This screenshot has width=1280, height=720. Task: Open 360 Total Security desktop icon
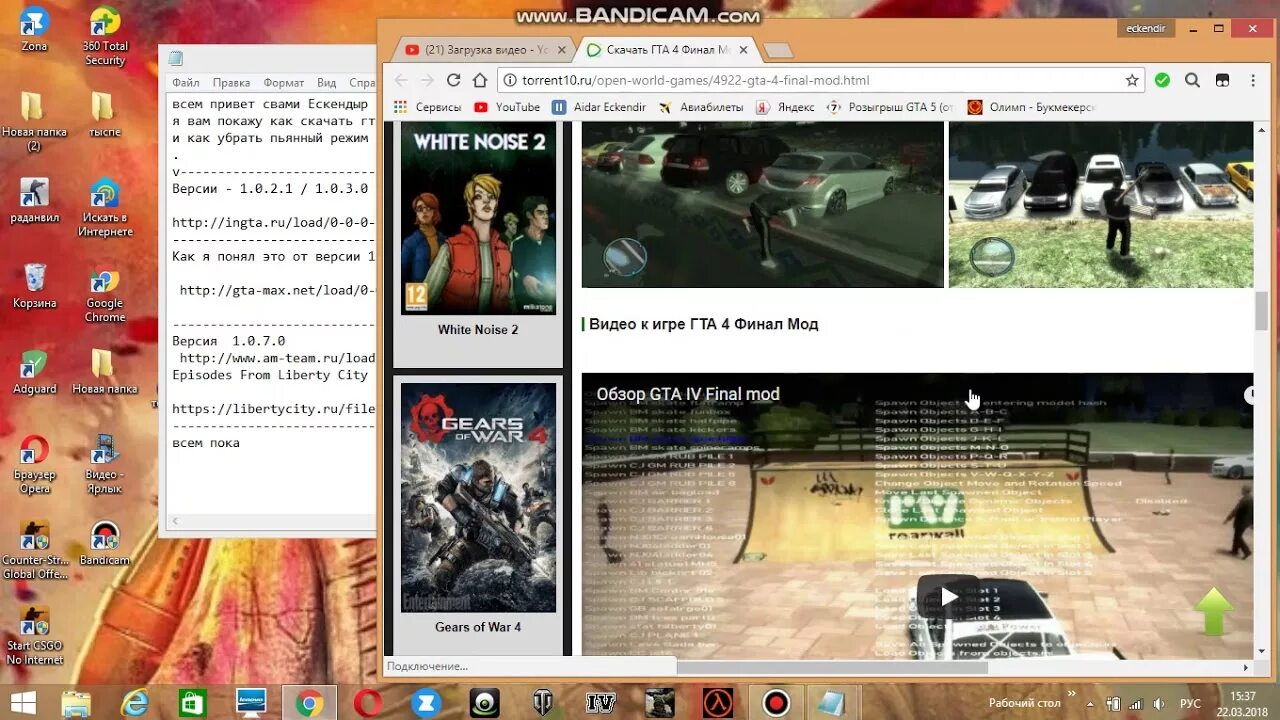click(x=105, y=37)
